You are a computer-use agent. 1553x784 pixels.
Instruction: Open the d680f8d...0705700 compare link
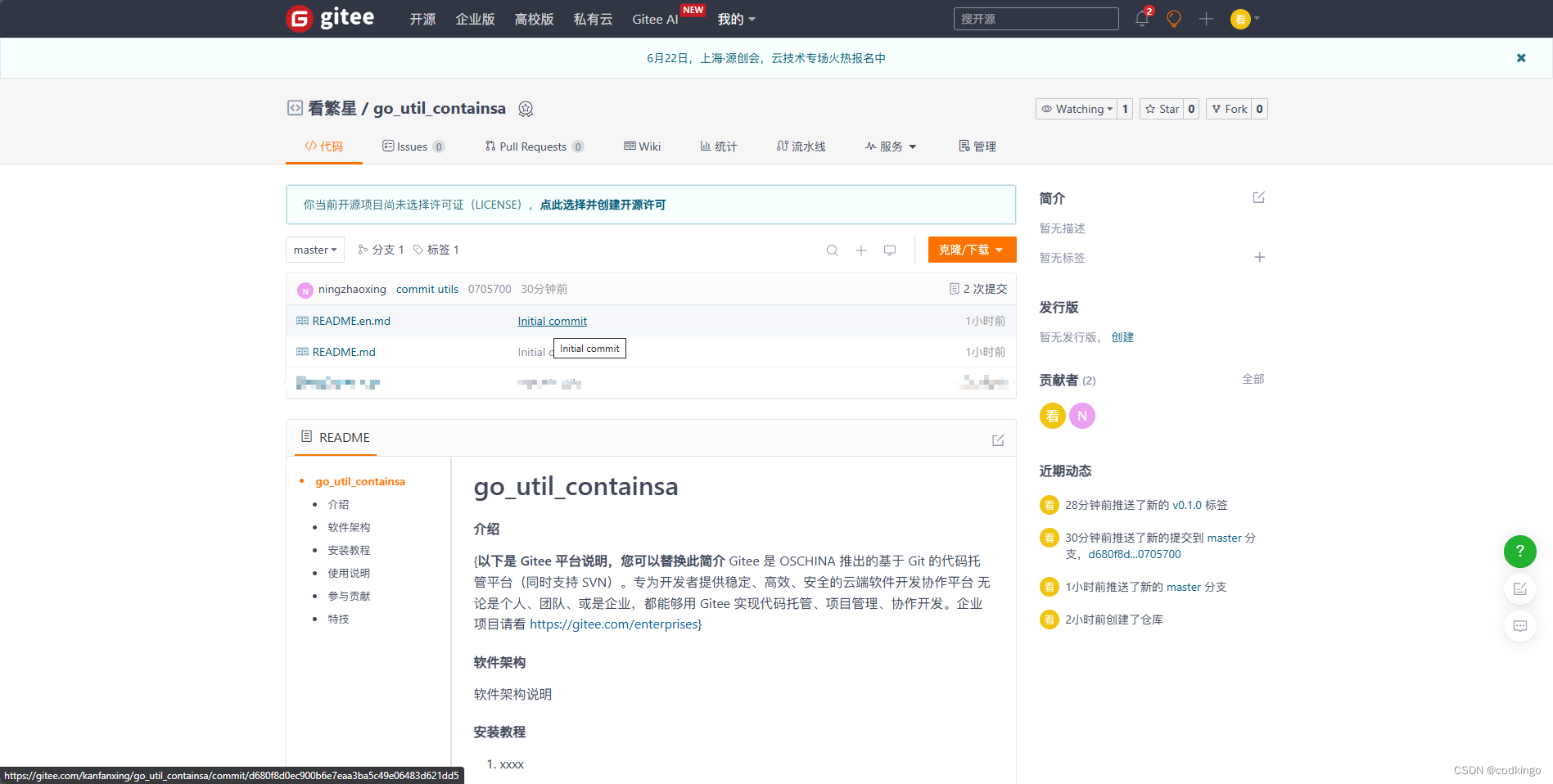tap(1135, 554)
